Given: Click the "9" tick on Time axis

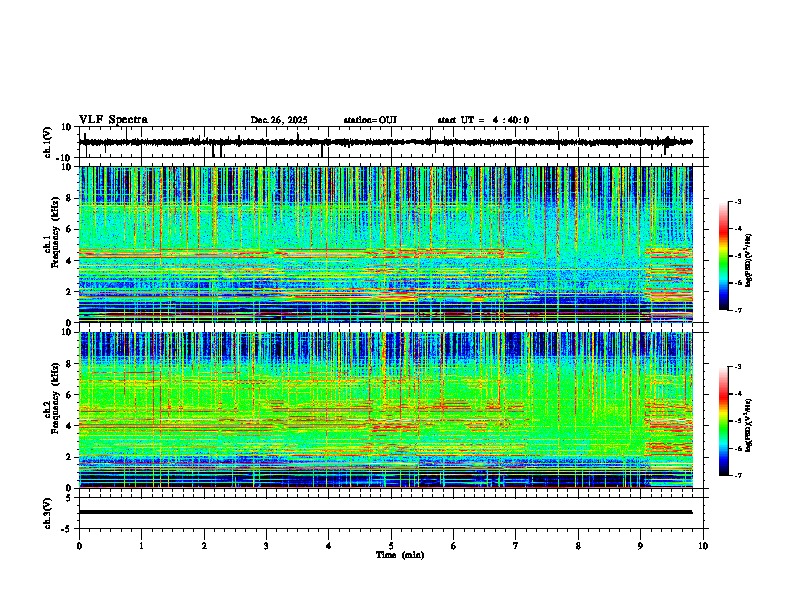Looking at the screenshot, I should (640, 546).
